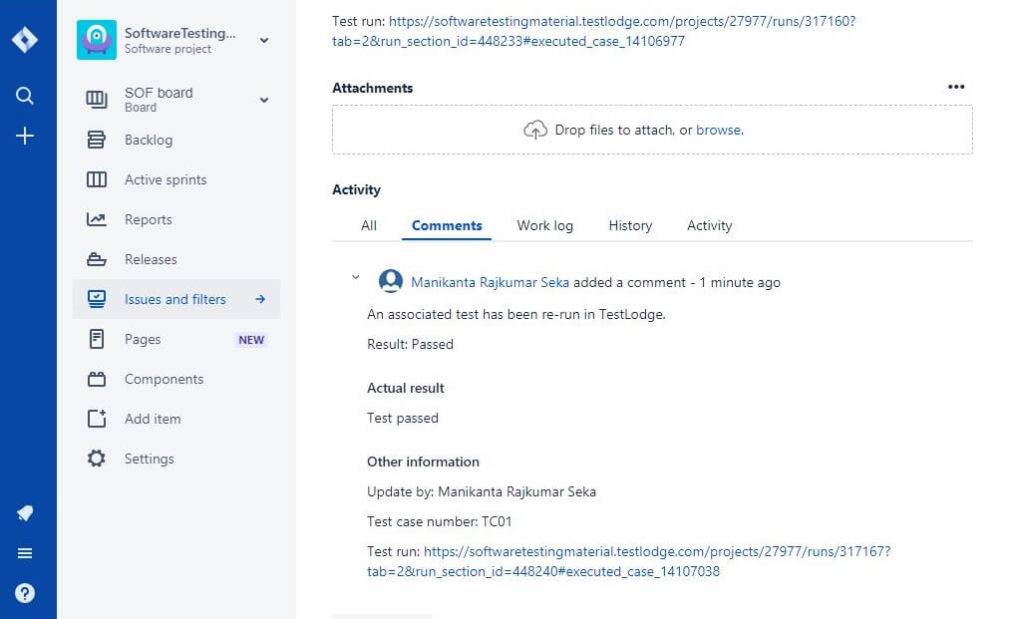Open Components via the calendar-style icon
Screen dimensions: 1024x619
(x=96, y=379)
